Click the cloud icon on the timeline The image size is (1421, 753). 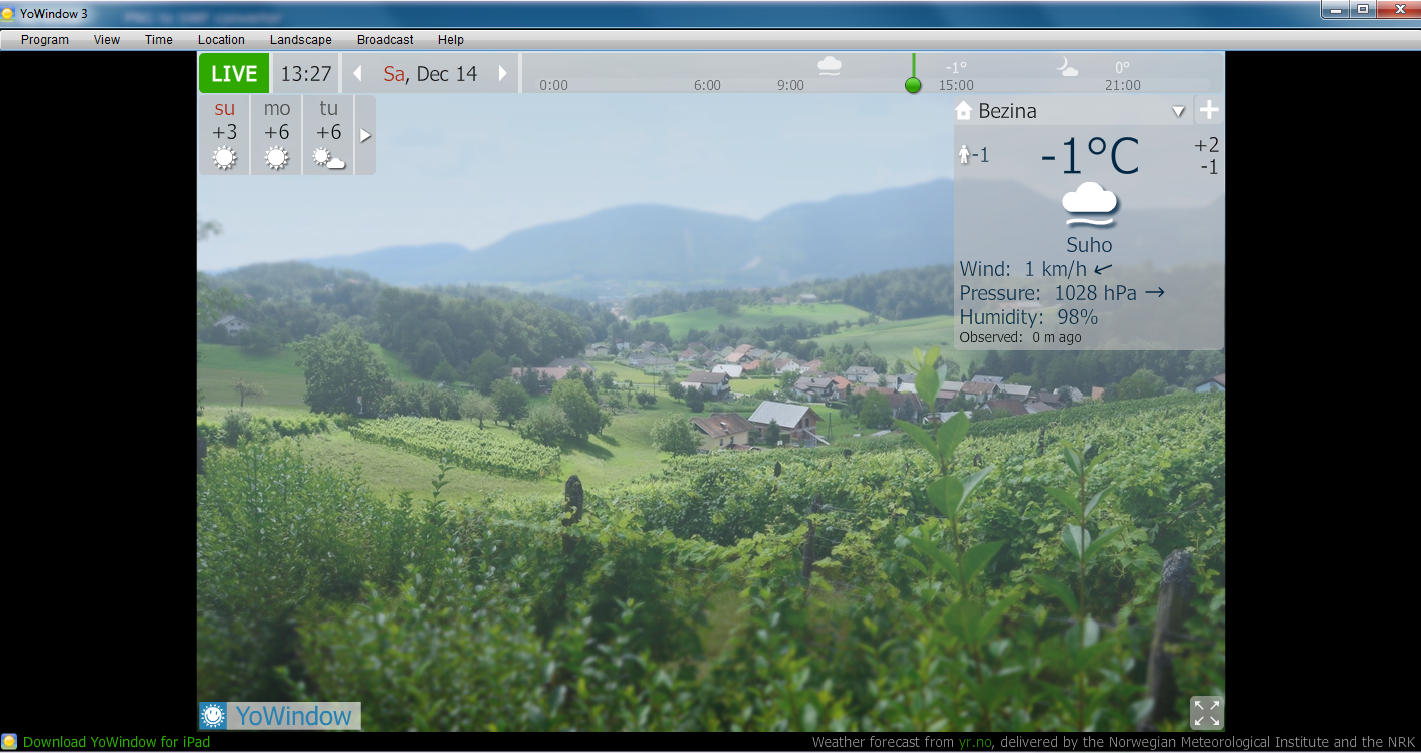829,66
